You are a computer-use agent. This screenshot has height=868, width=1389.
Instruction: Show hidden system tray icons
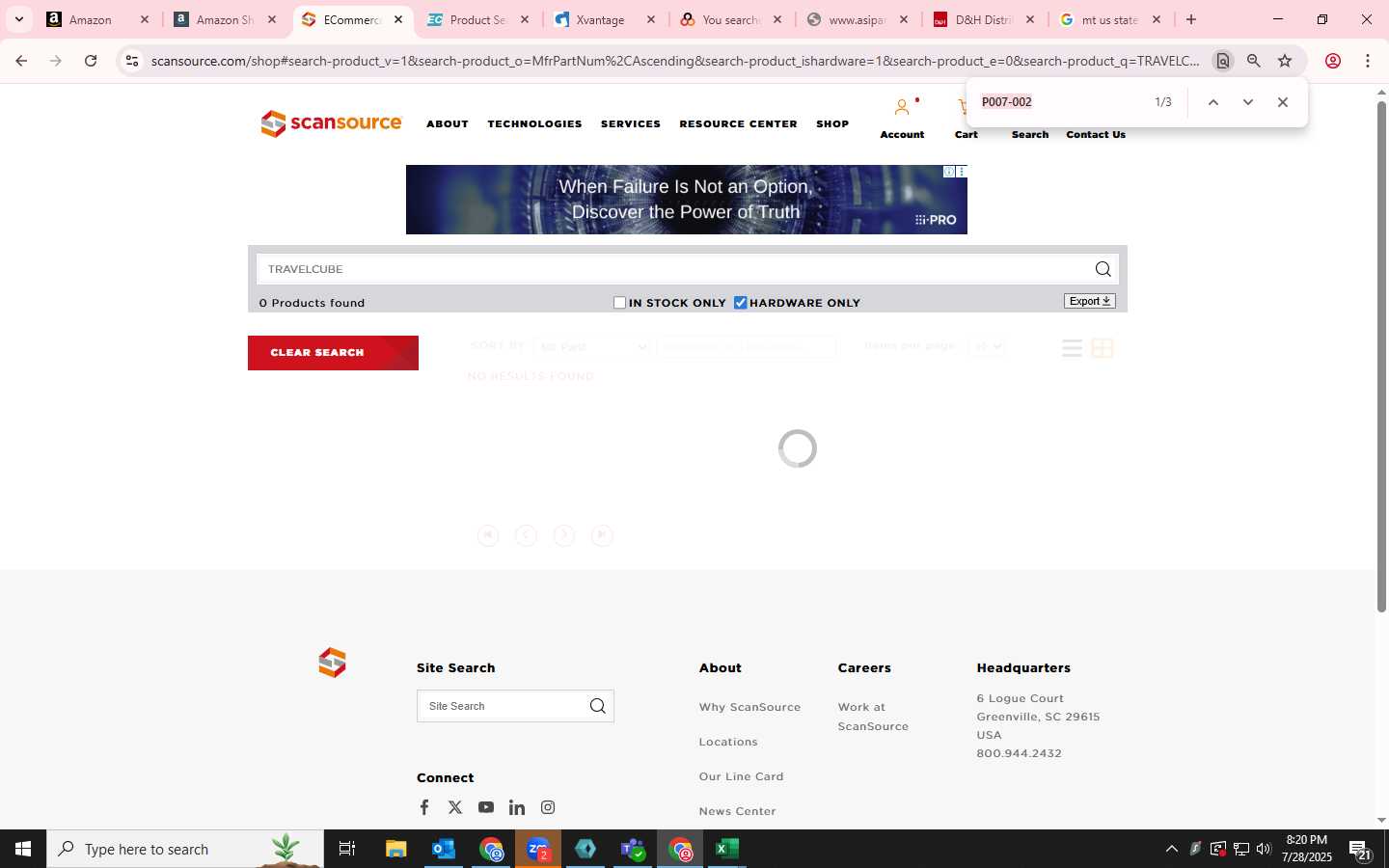coord(1172,849)
